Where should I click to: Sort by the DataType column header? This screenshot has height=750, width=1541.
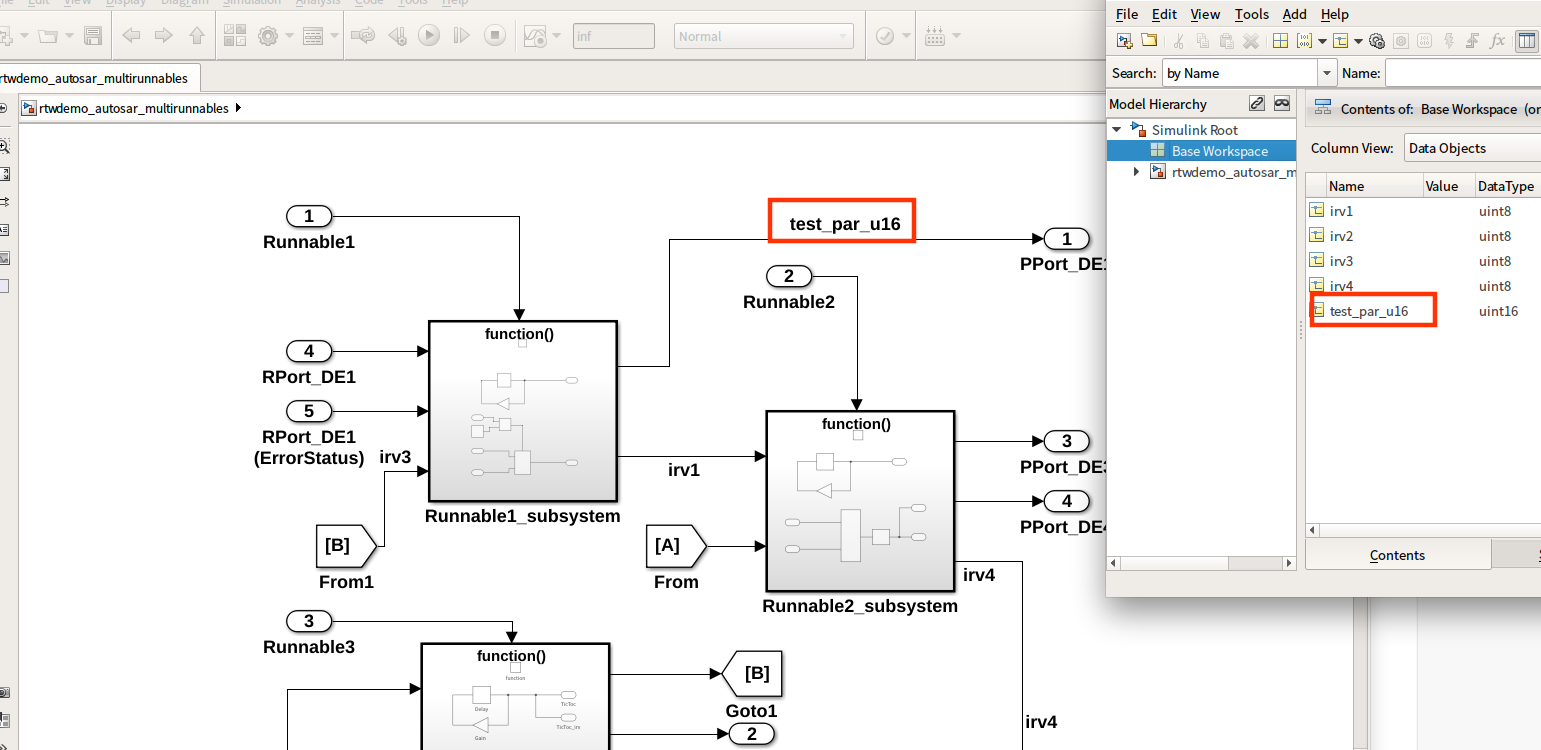point(1507,186)
